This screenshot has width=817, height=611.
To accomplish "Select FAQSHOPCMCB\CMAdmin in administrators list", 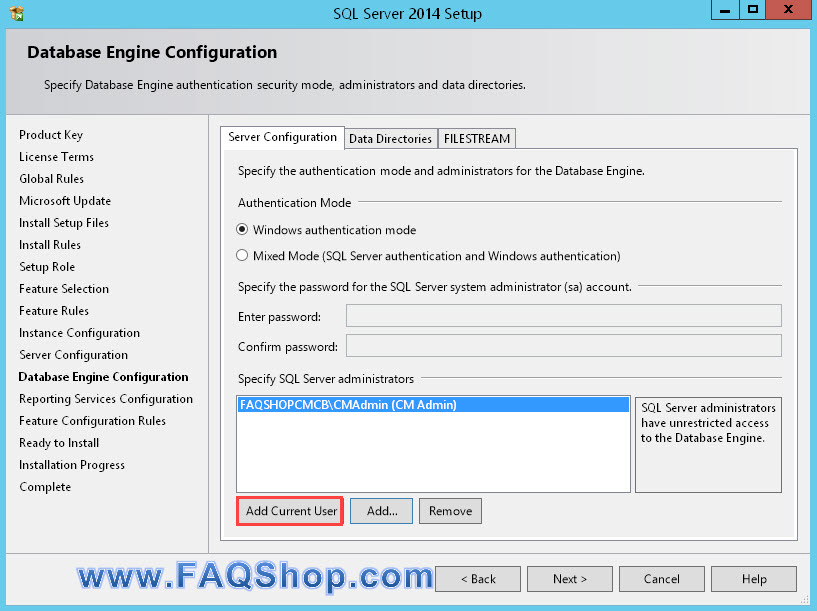I will [x=348, y=405].
